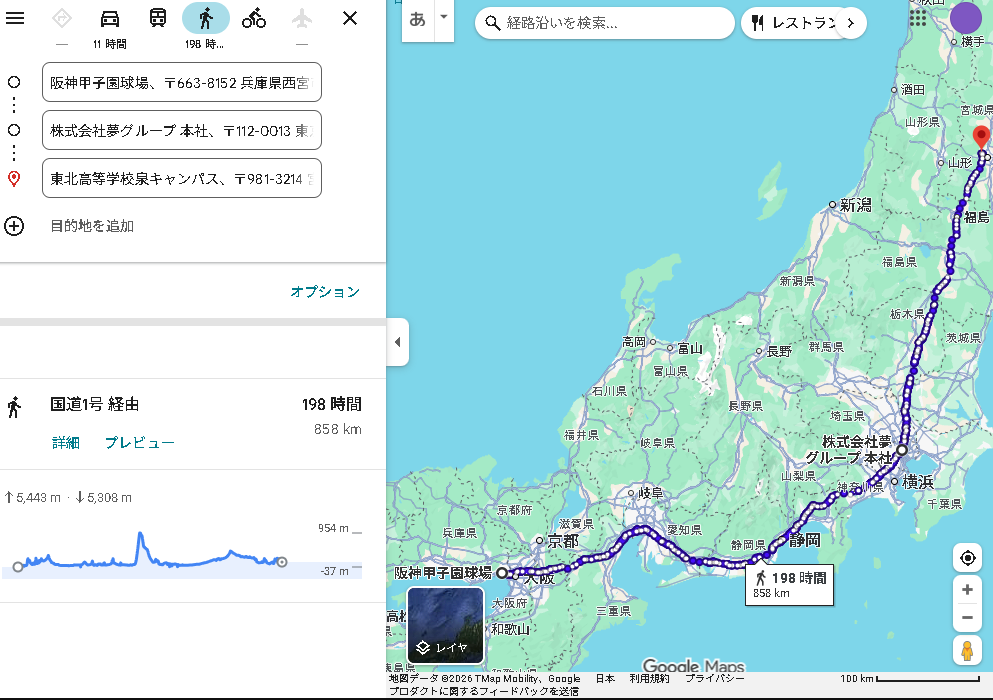
Task: Collapse the side panel with the arrow
Action: (x=397, y=342)
